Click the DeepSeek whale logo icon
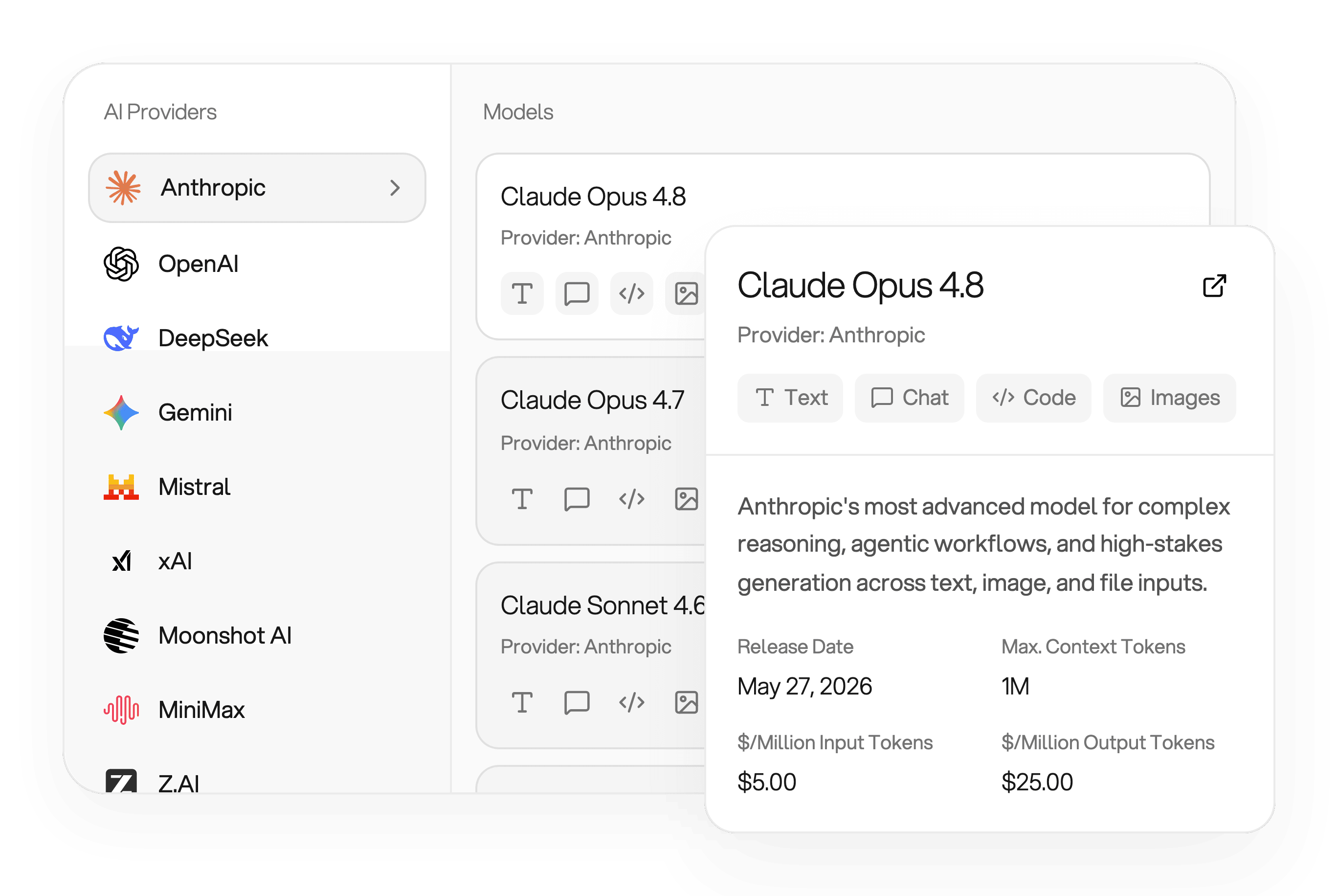 121,338
